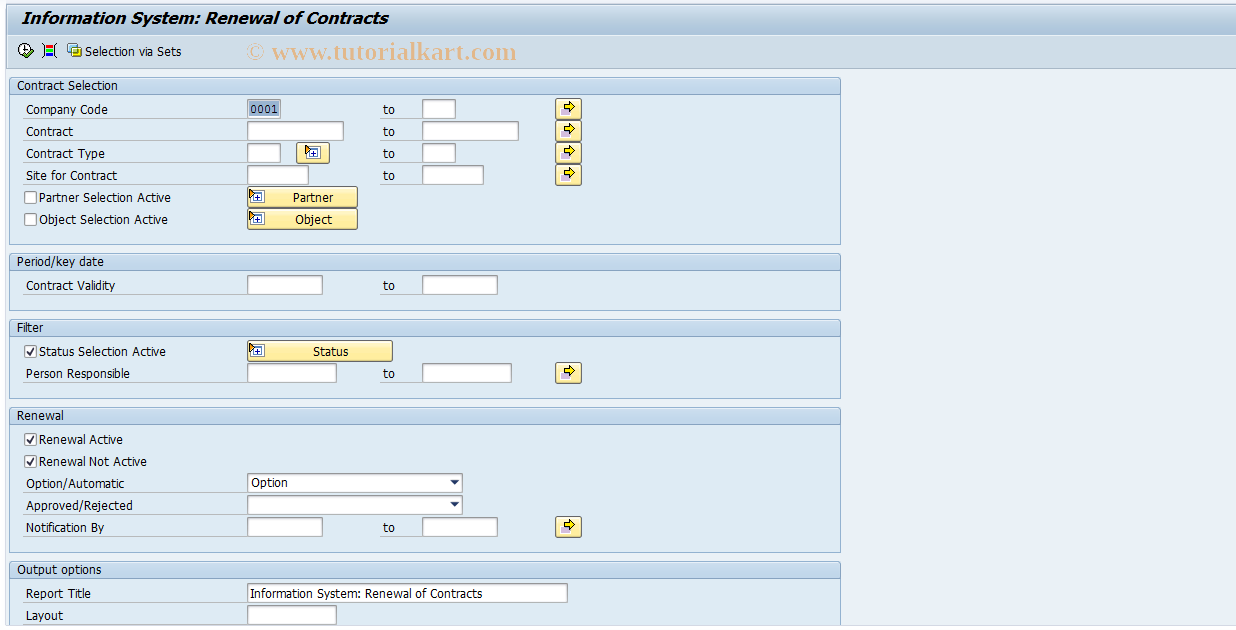Uncheck Renewal Not Active checkbox
This screenshot has width=1236, height=630.
click(31, 462)
